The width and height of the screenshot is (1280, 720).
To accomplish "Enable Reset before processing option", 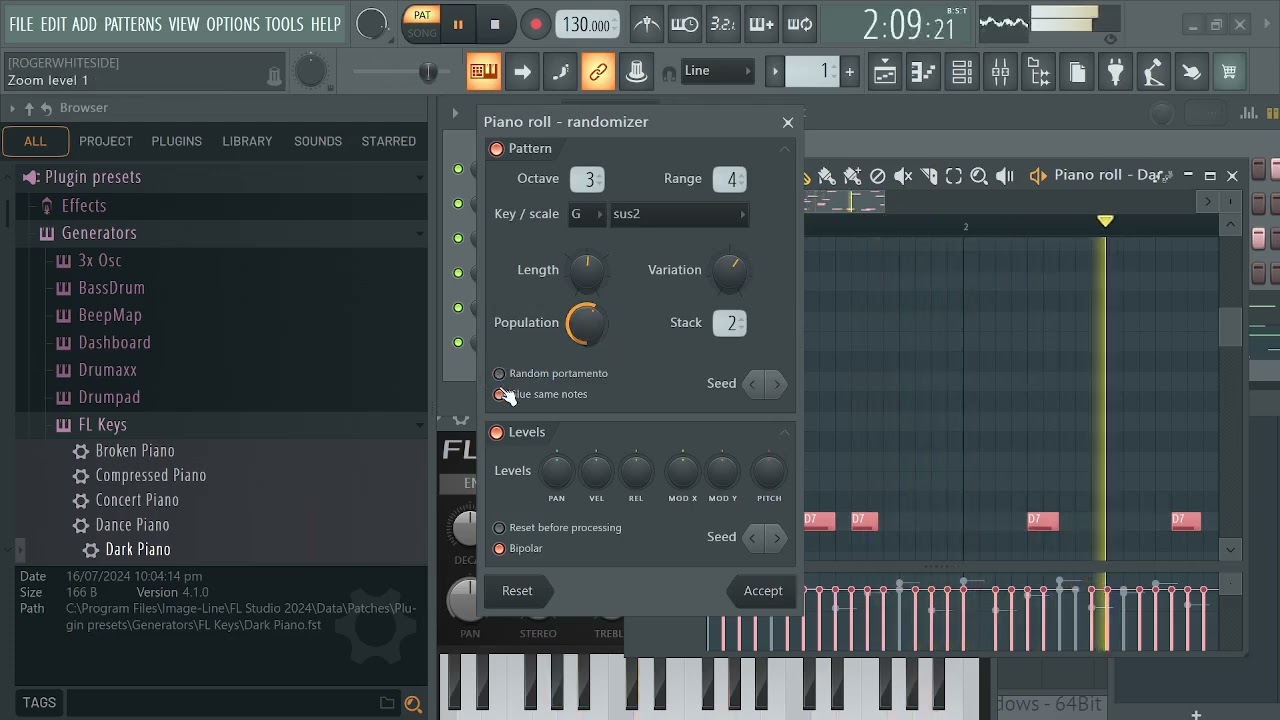I will pos(499,528).
